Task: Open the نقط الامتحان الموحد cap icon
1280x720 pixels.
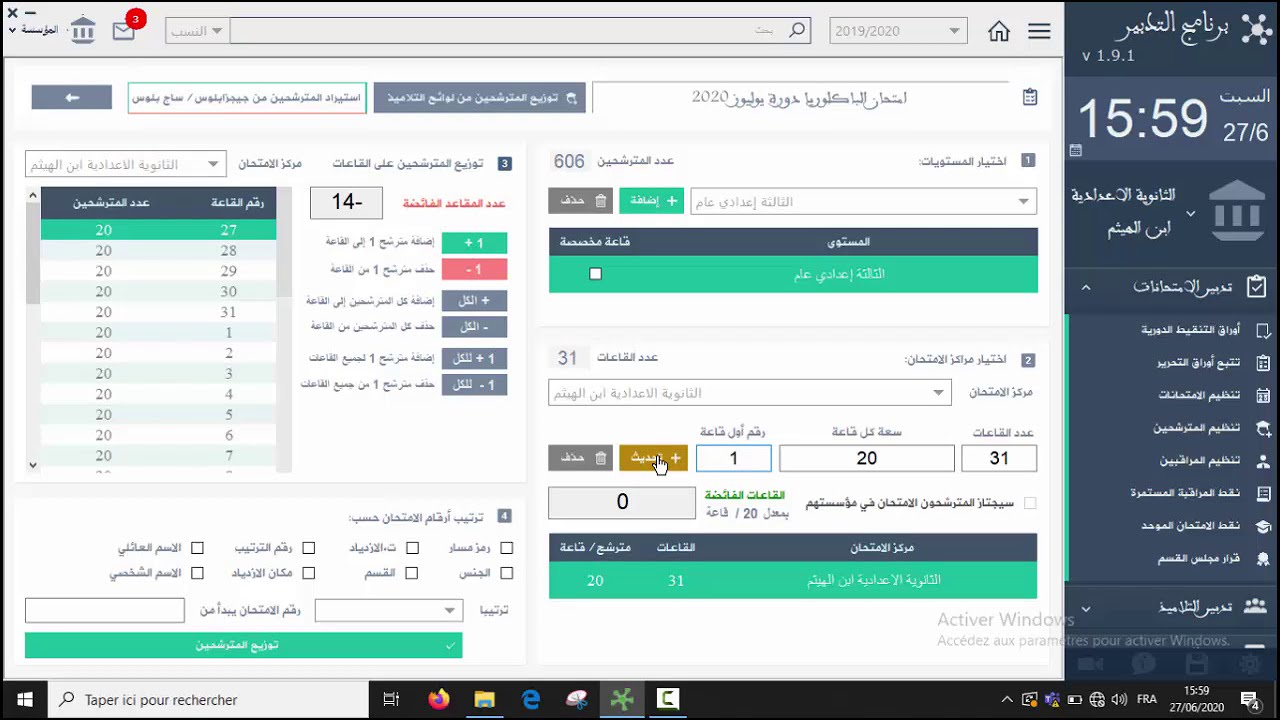Action: point(1263,526)
